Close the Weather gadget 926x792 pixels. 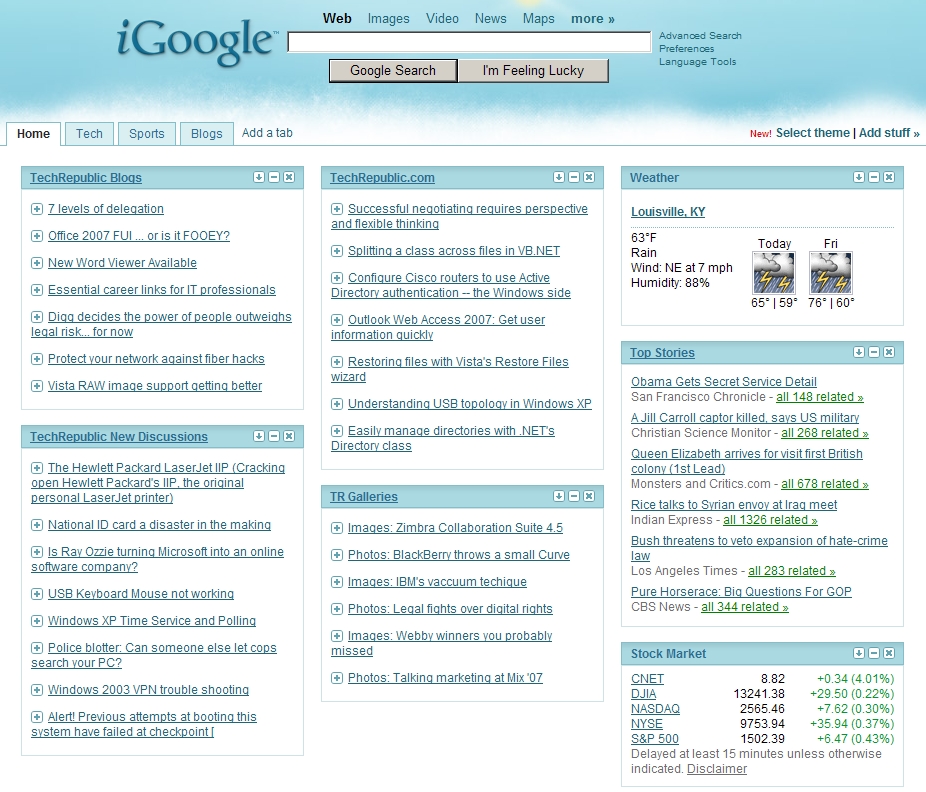889,177
